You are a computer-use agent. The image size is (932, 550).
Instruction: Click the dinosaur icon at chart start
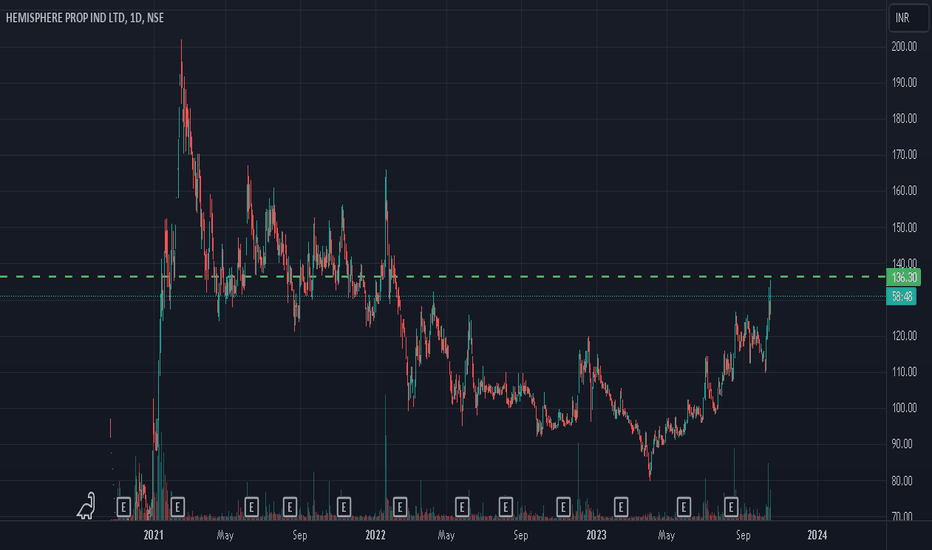pos(87,506)
